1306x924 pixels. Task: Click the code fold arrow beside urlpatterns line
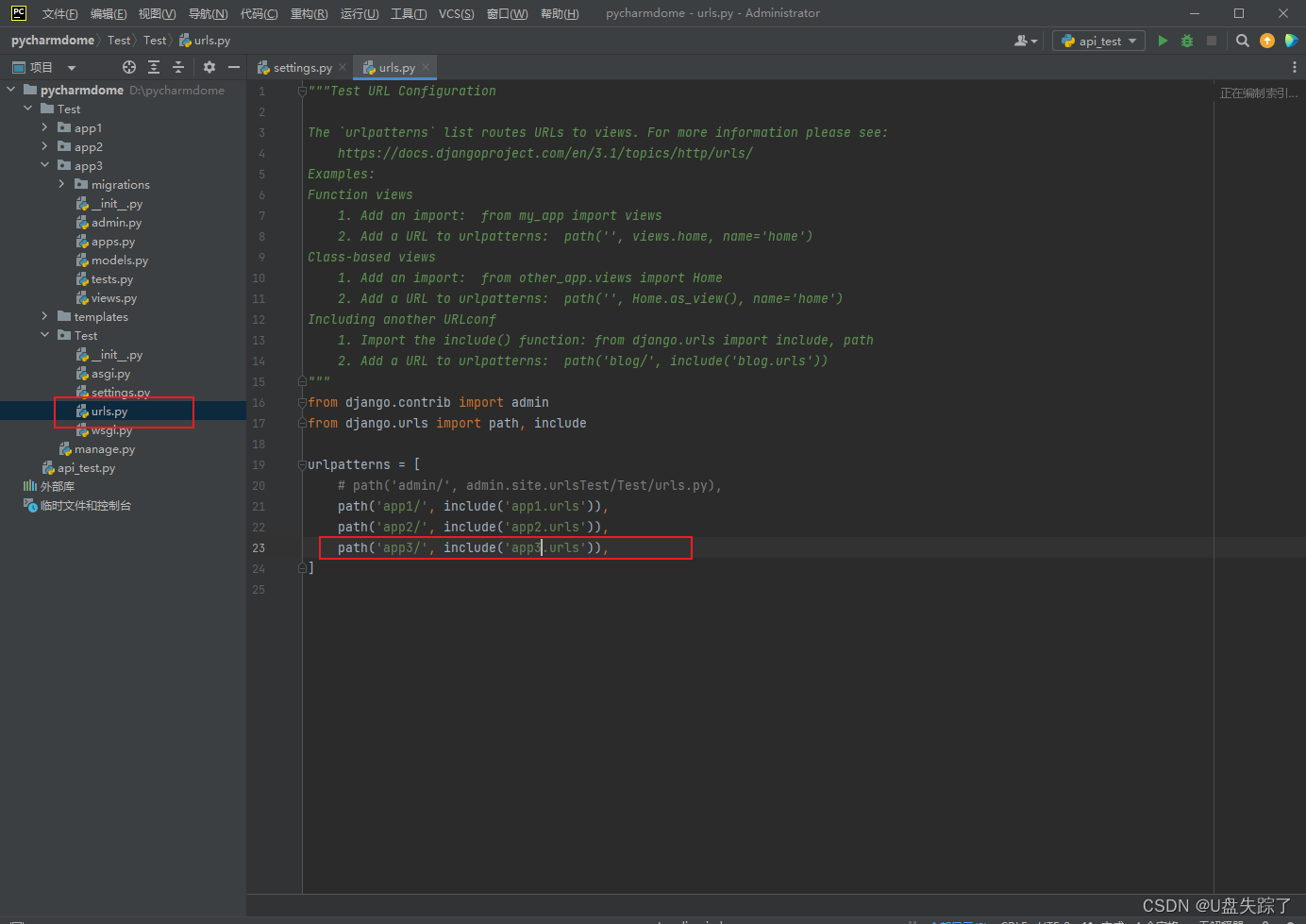point(302,463)
